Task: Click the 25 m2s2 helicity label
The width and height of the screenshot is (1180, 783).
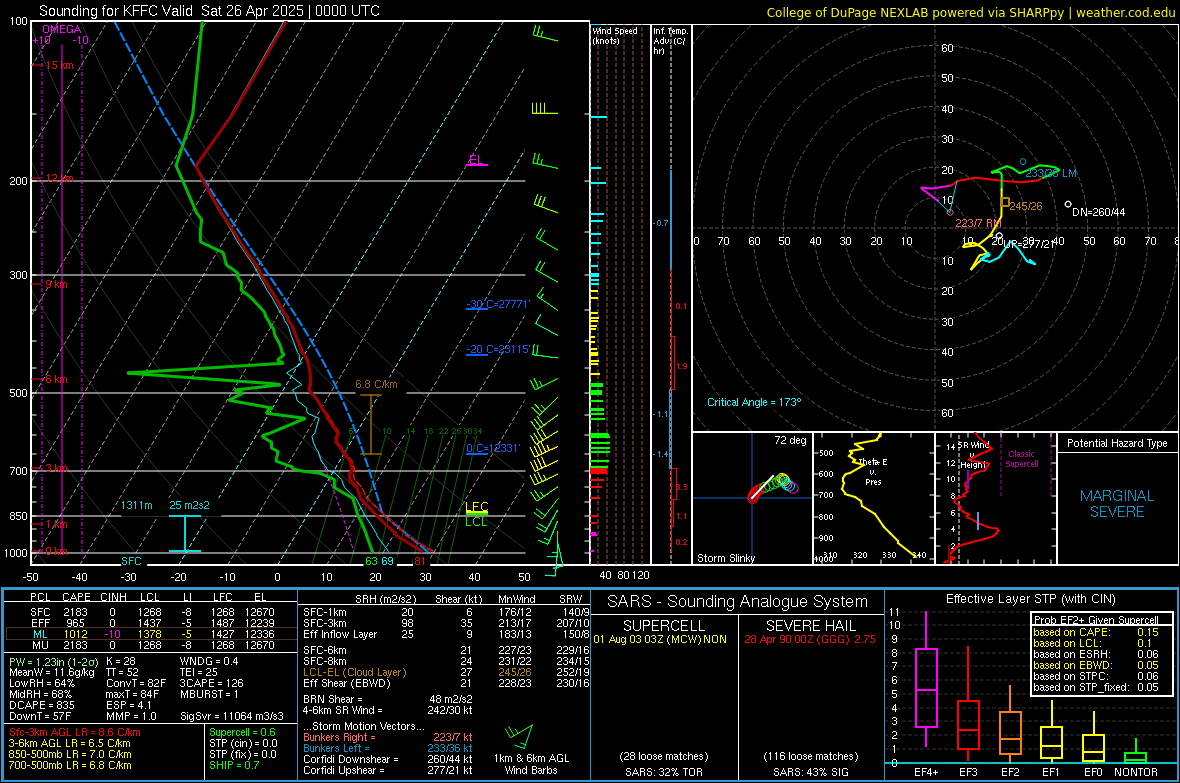Action: coord(189,505)
